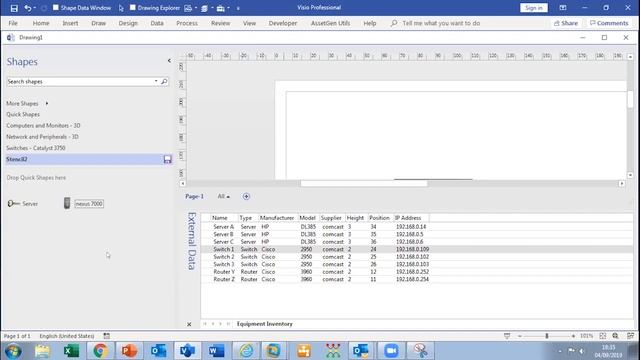Viewport: 640px width, 360px height.
Task: Select the nexus 7000 shape icon
Action: [x=67, y=203]
